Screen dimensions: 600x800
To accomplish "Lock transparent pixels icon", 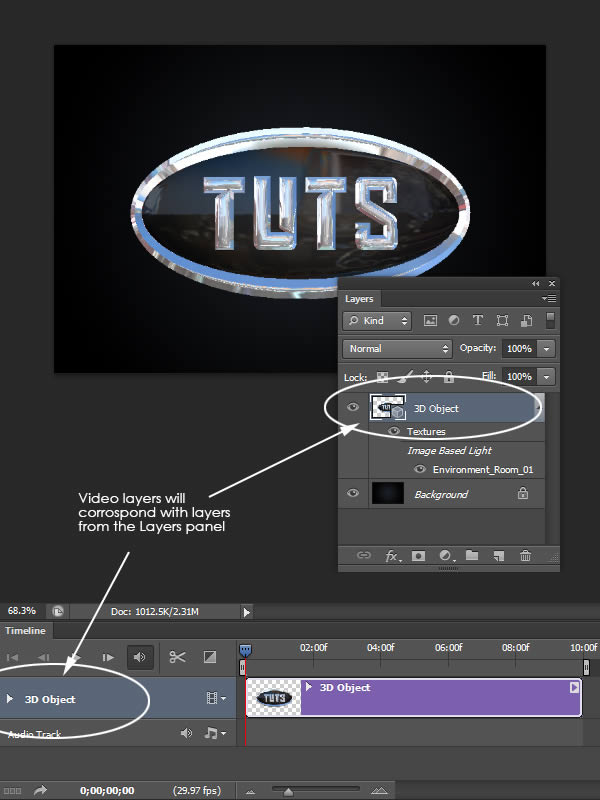I will pos(382,377).
